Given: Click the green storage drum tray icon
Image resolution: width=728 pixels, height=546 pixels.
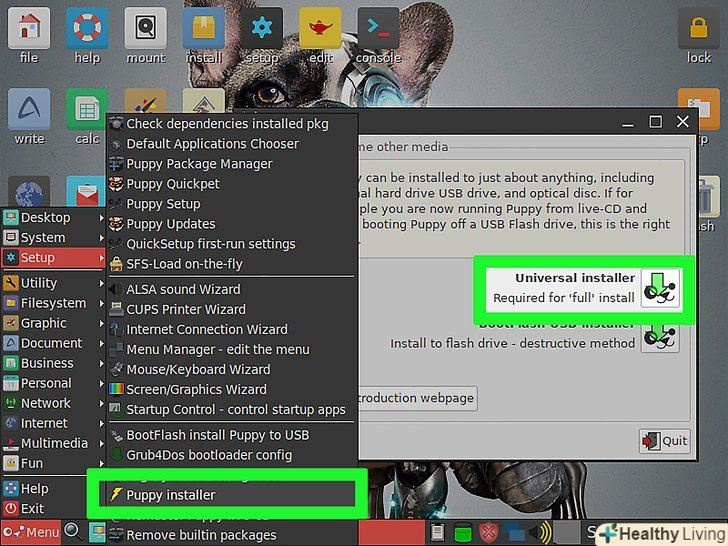Looking at the screenshot, I should (x=462, y=533).
